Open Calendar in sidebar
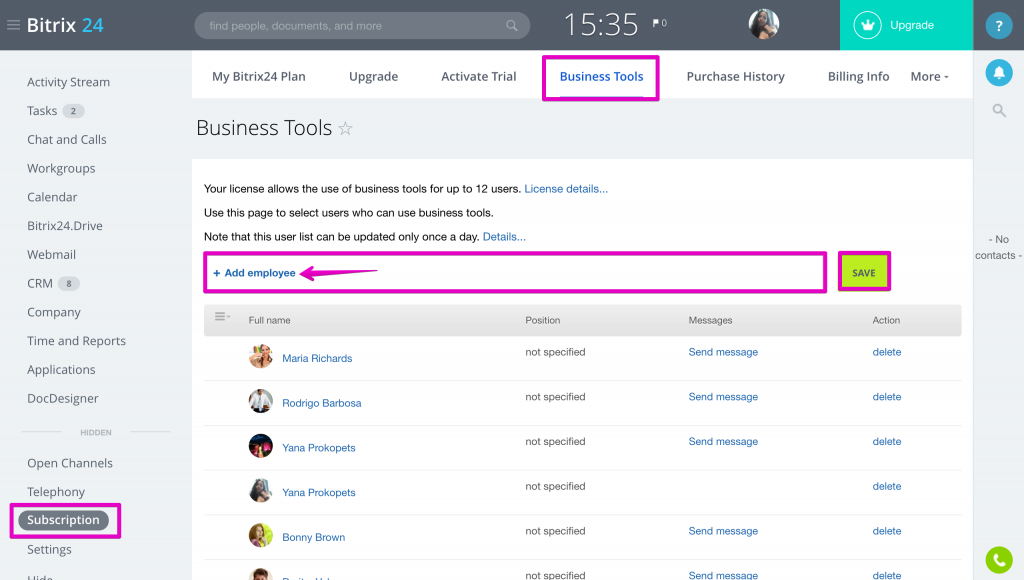 coord(52,197)
